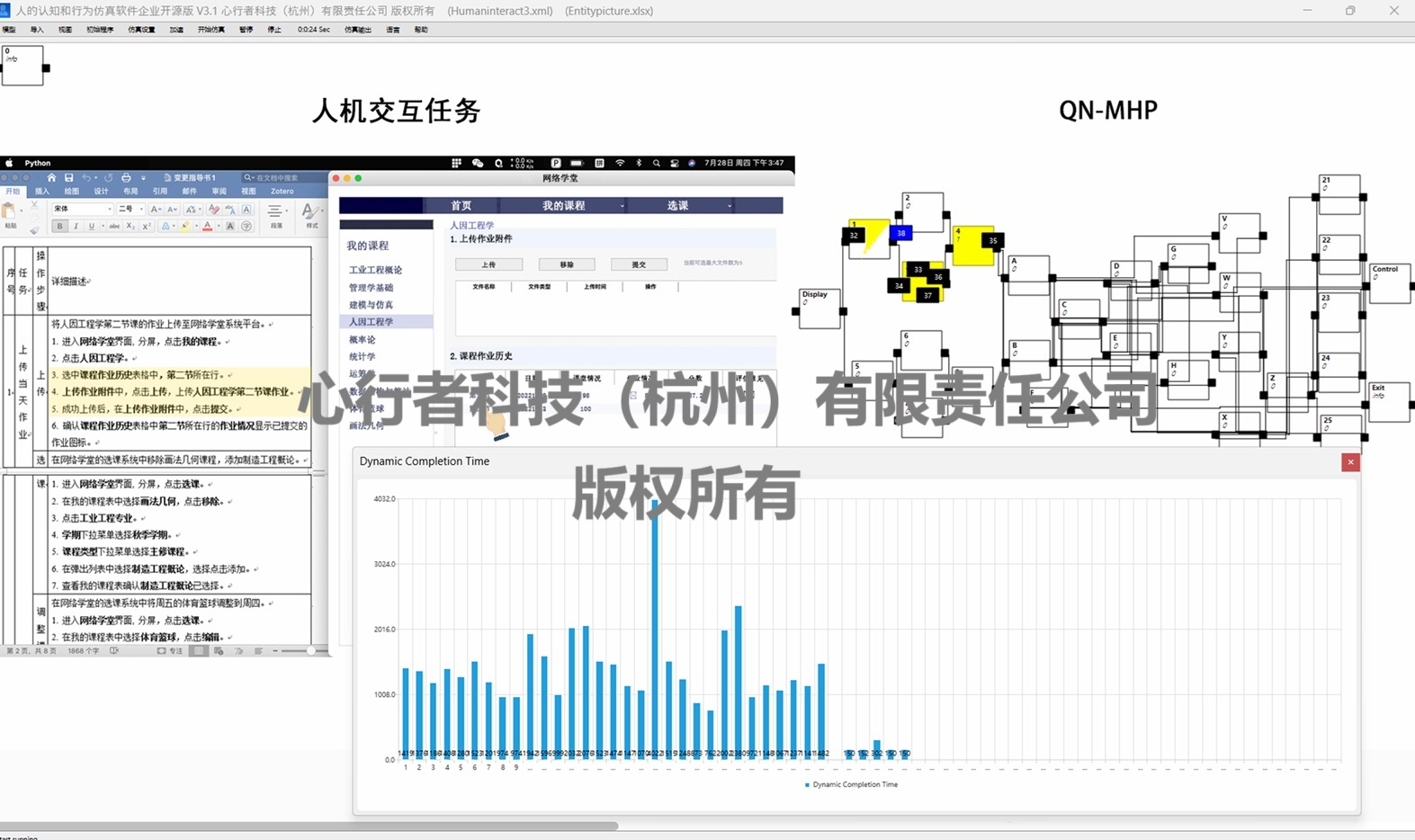Switch to the 插入 ribbon tab
The image size is (1415, 840).
[x=42, y=192]
